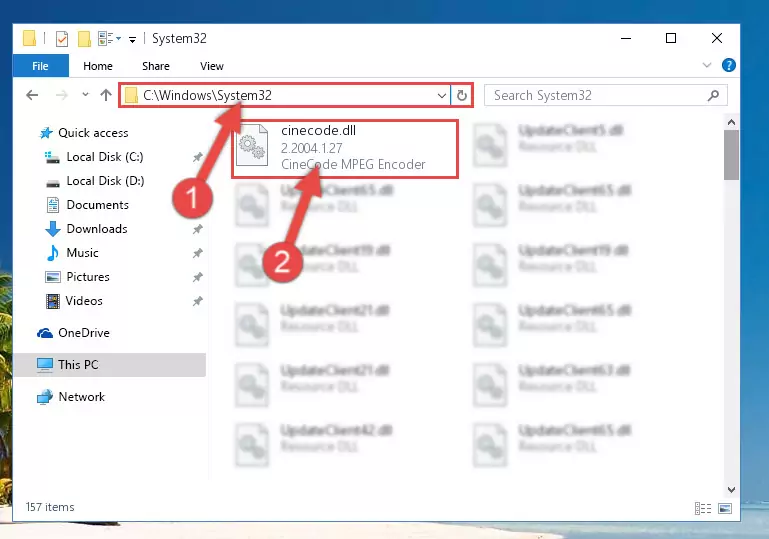The width and height of the screenshot is (769, 539).
Task: Click the pin icon next to Music
Action: [x=198, y=253]
